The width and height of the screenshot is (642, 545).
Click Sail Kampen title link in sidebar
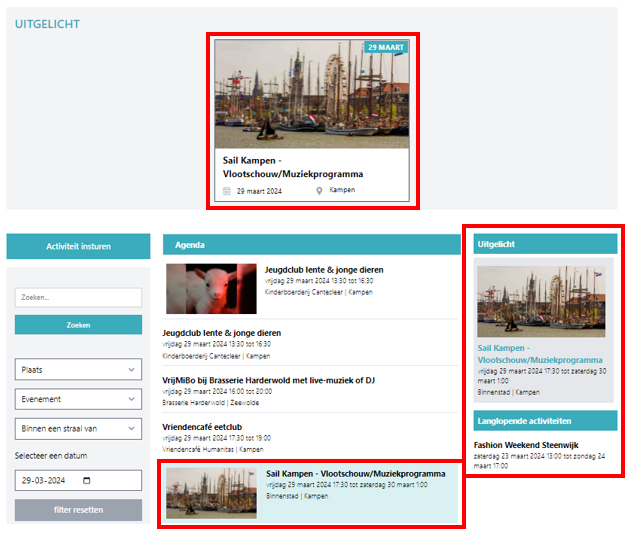click(540, 353)
